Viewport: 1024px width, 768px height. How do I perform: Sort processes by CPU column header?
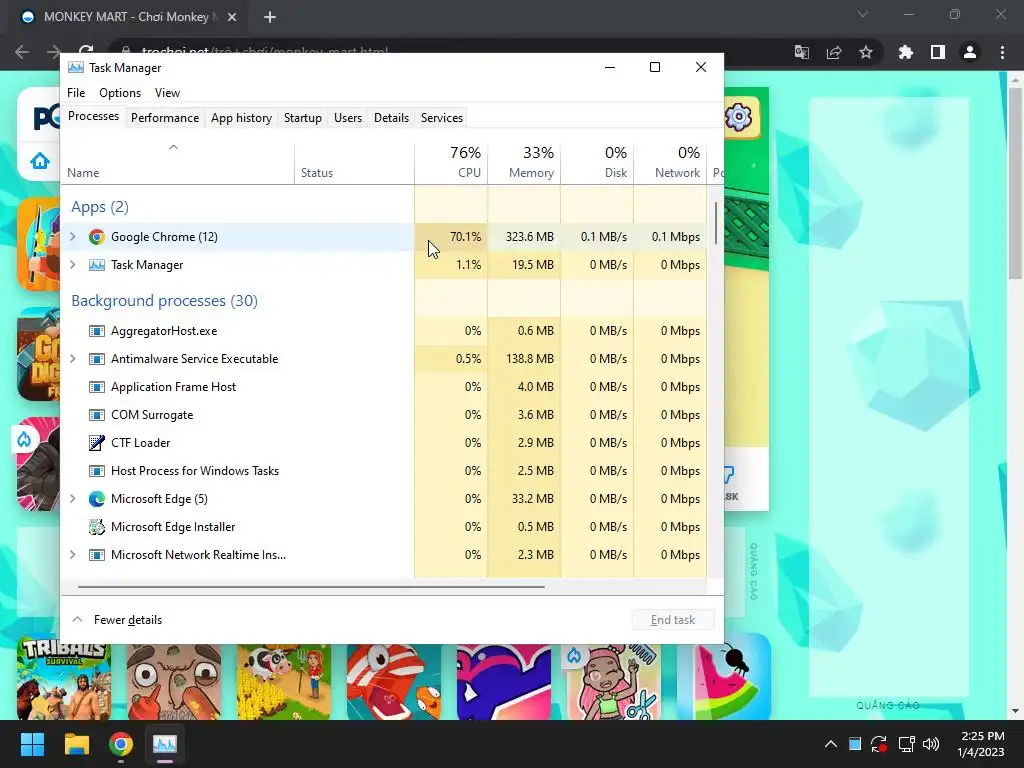tap(451, 163)
